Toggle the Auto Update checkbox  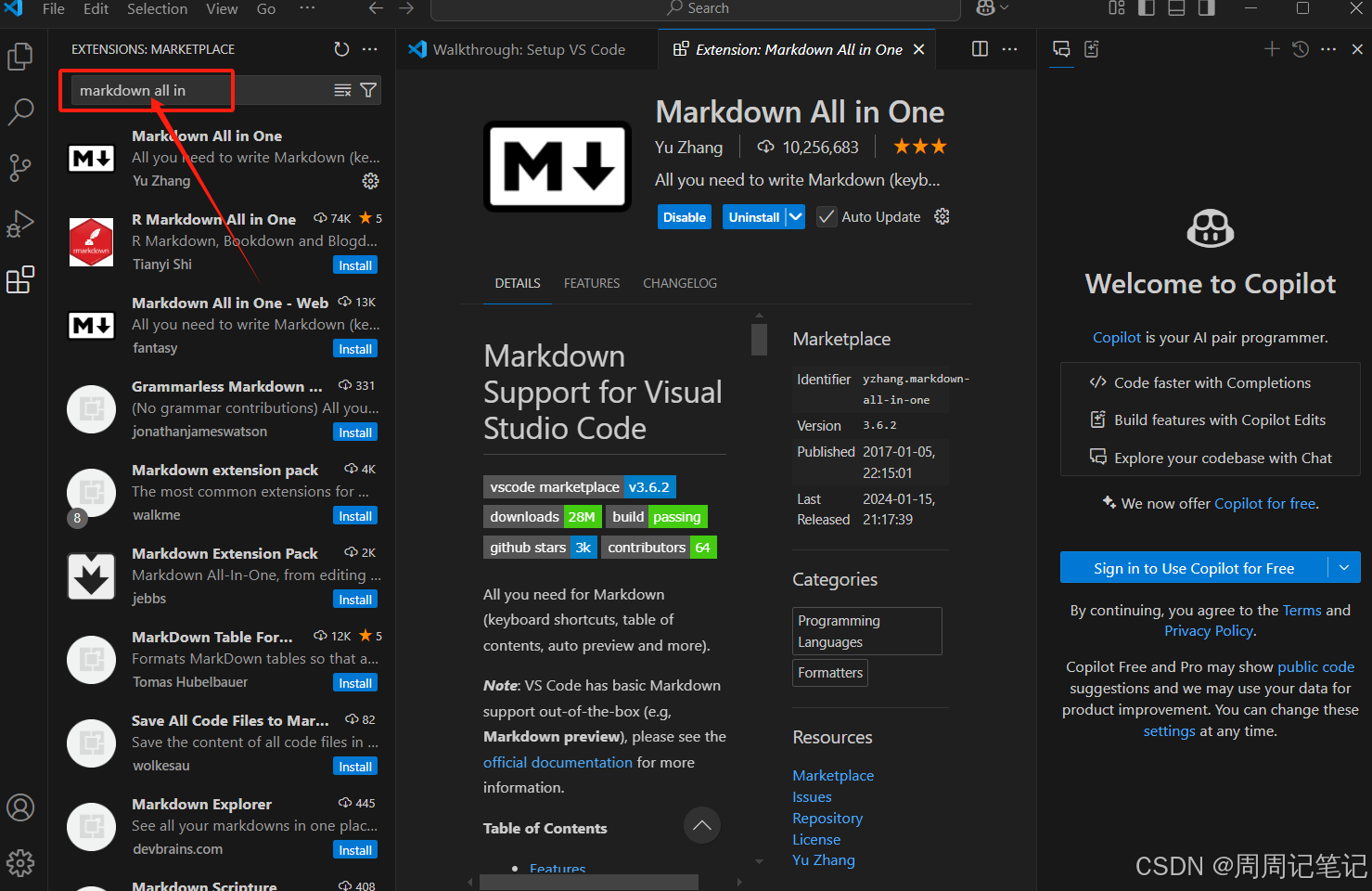tap(827, 217)
